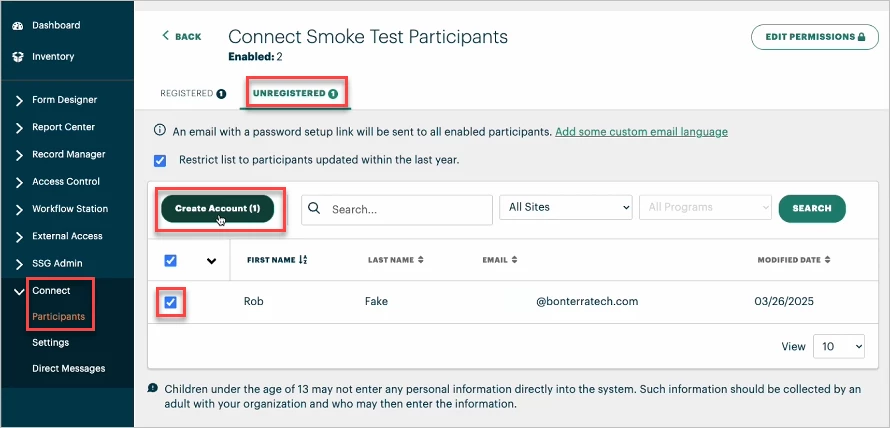
Task: Click the Create Account (1) button
Action: point(217,208)
